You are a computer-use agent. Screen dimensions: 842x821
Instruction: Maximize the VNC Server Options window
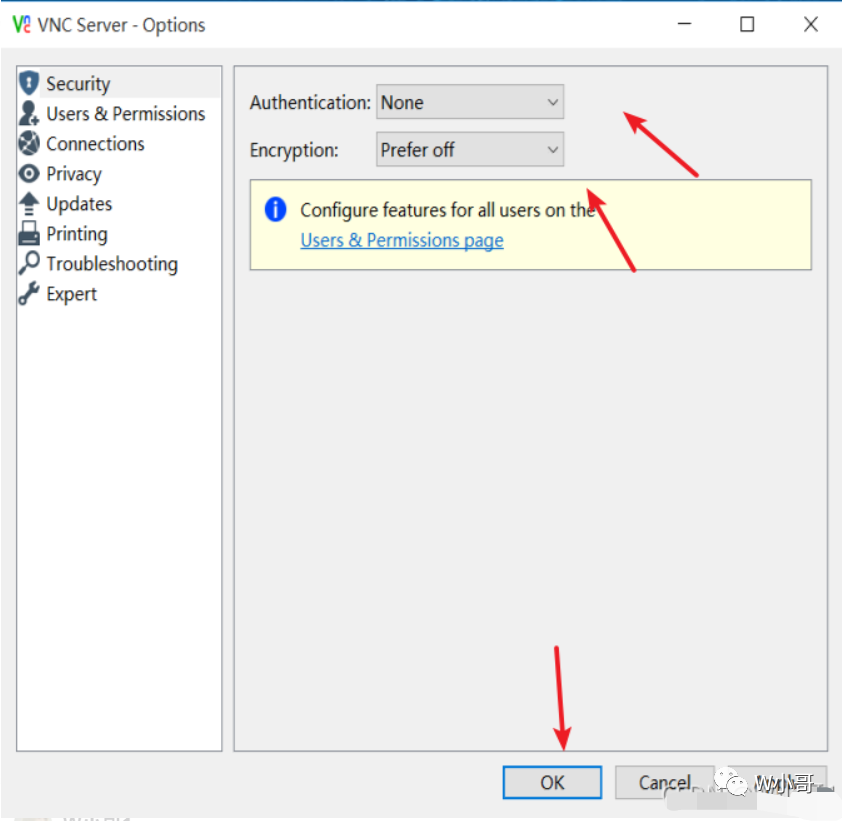click(747, 24)
